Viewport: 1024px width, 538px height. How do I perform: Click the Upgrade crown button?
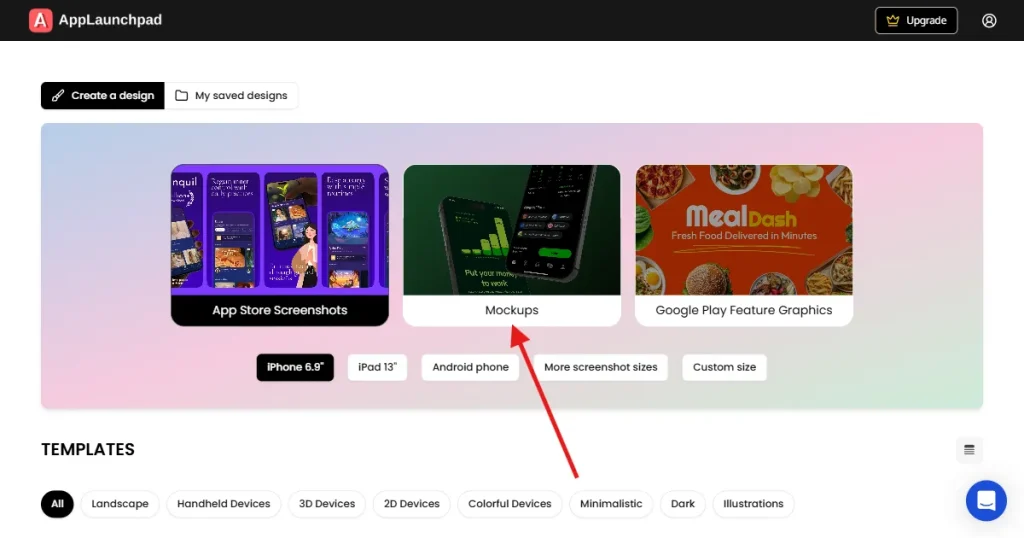point(916,20)
